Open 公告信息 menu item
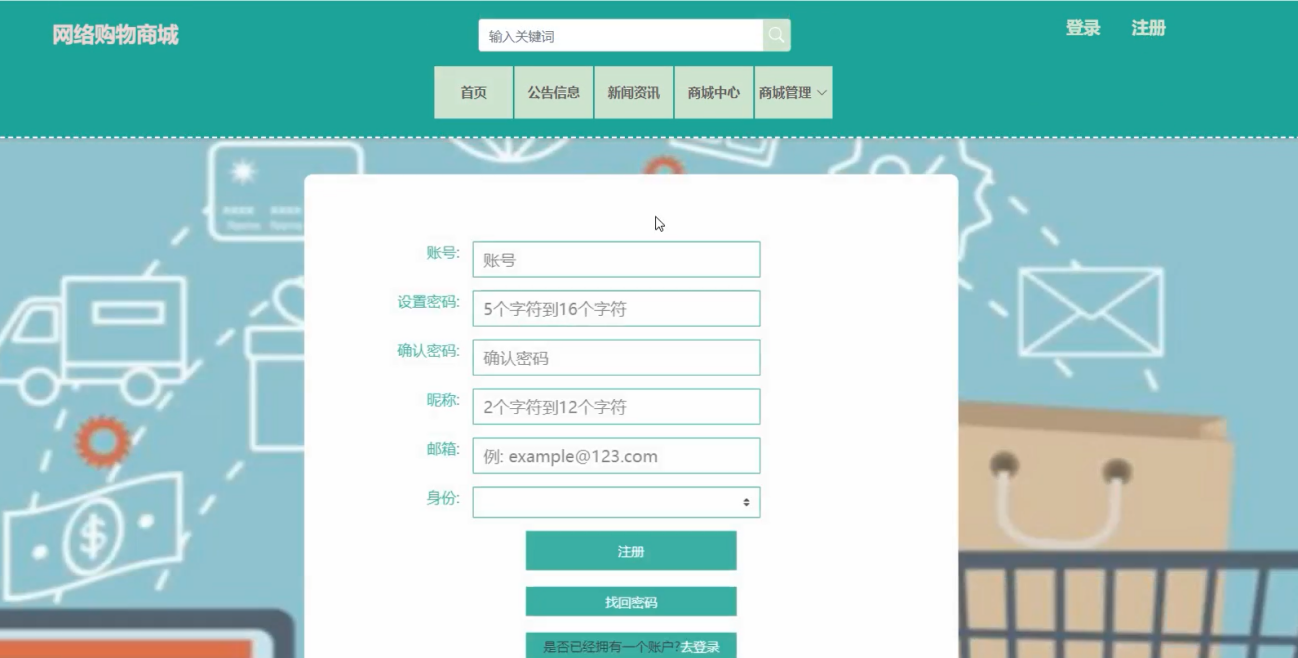The height and width of the screenshot is (658, 1298). point(554,93)
